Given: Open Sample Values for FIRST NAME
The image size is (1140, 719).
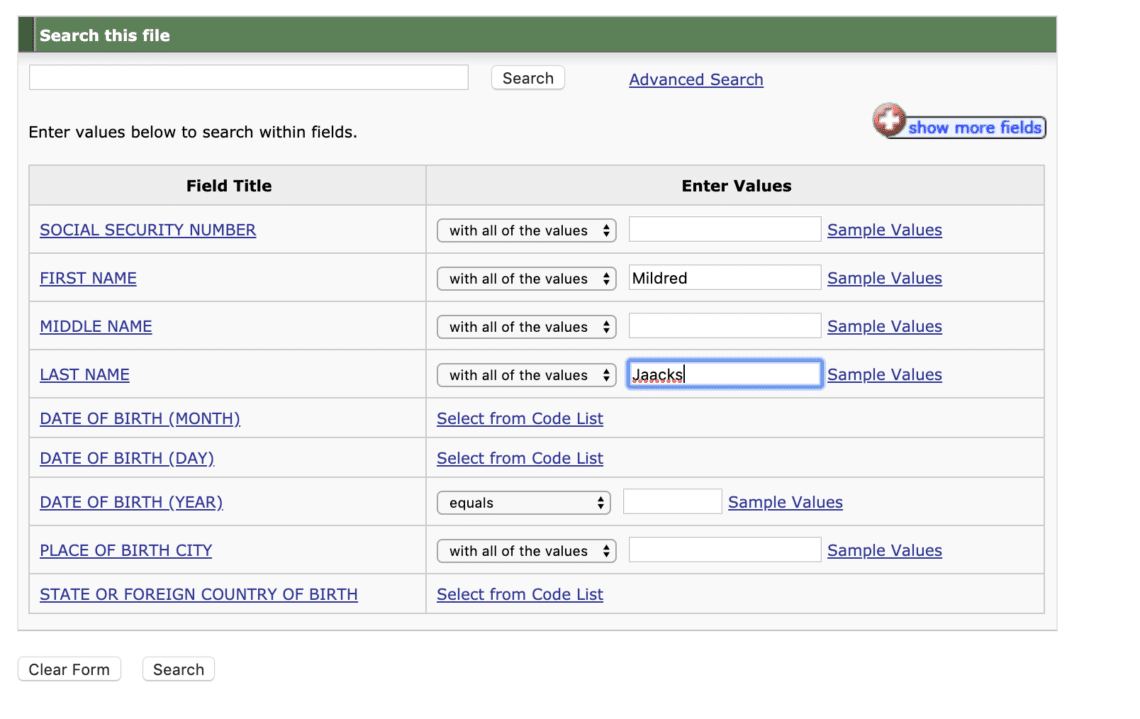Looking at the screenshot, I should pos(884,278).
